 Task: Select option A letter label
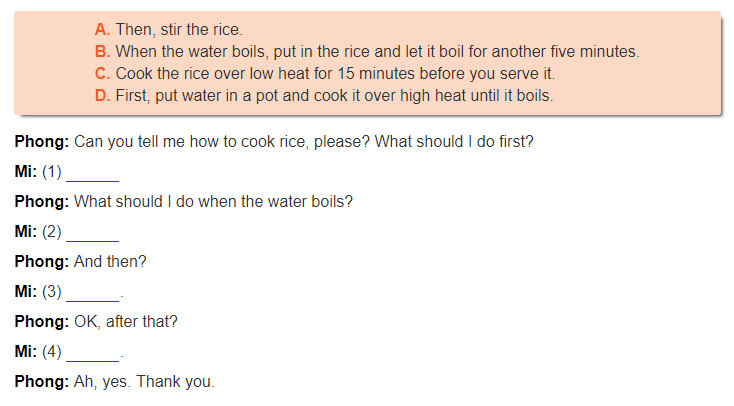click(x=102, y=30)
